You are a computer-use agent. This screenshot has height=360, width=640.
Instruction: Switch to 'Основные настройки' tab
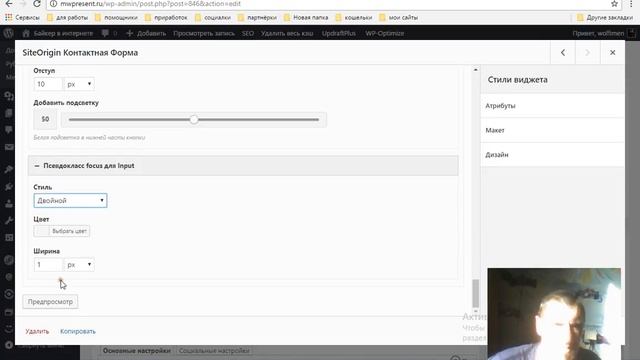pyautogui.click(x=137, y=351)
